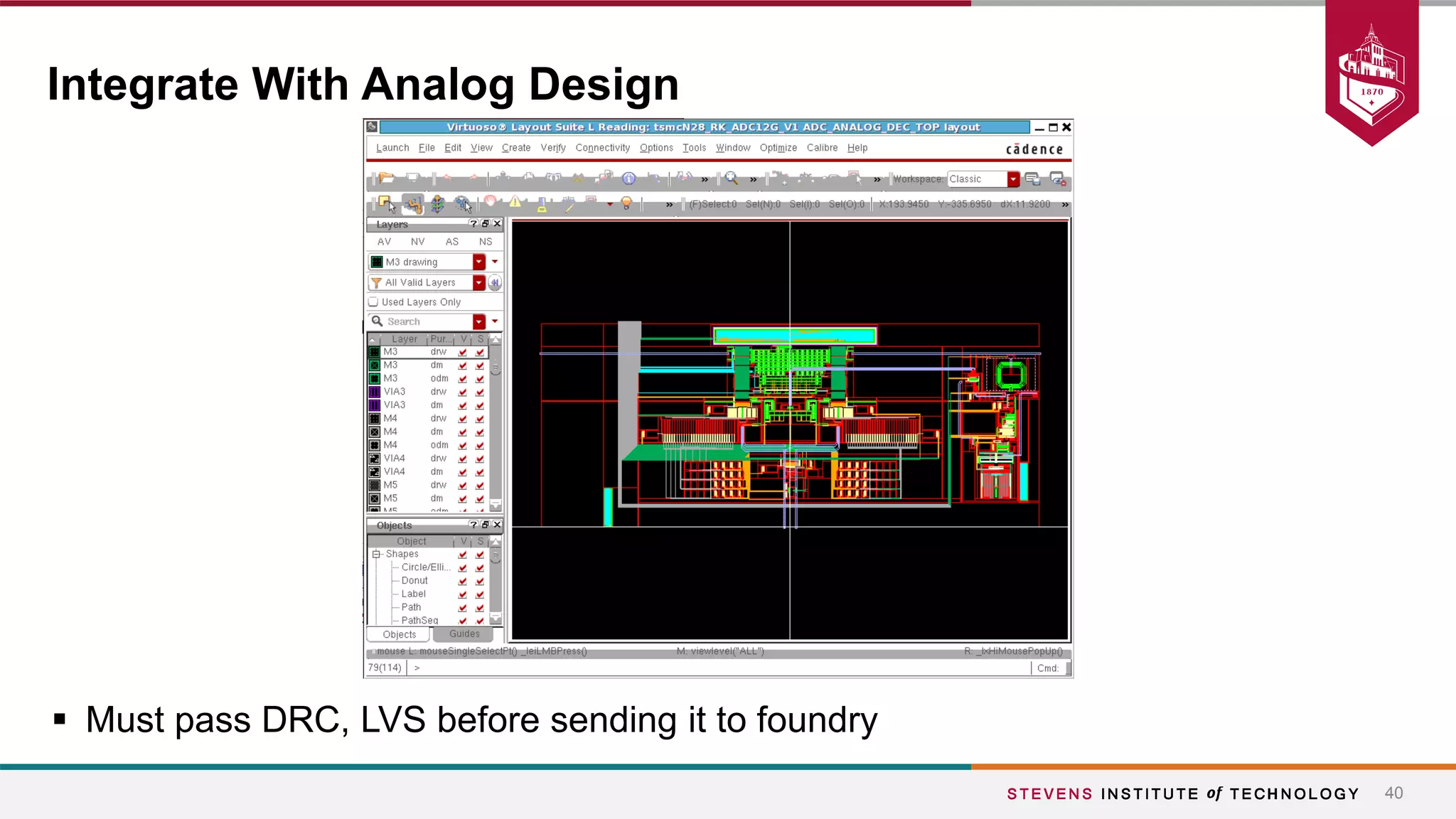Viewport: 1456px width, 819px height.
Task: Click the selection arrow tool icon
Action: click(387, 204)
